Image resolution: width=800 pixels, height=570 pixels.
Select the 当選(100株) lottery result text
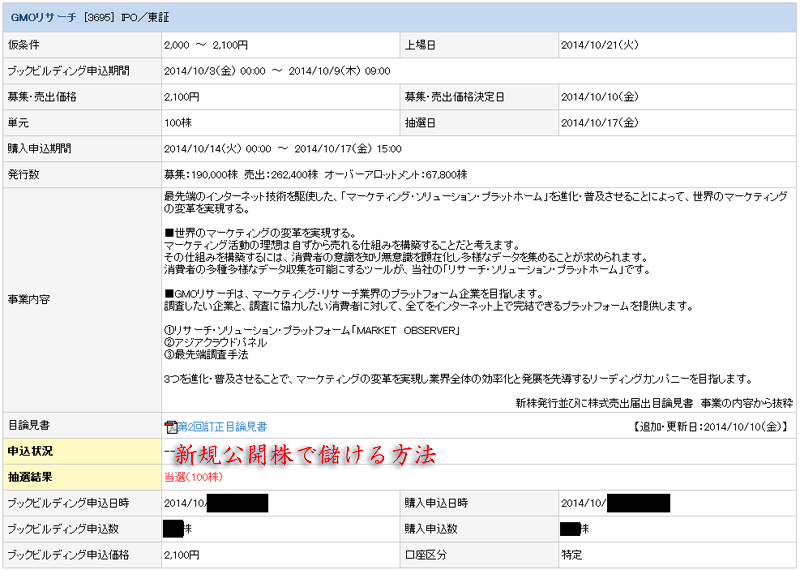(193, 477)
